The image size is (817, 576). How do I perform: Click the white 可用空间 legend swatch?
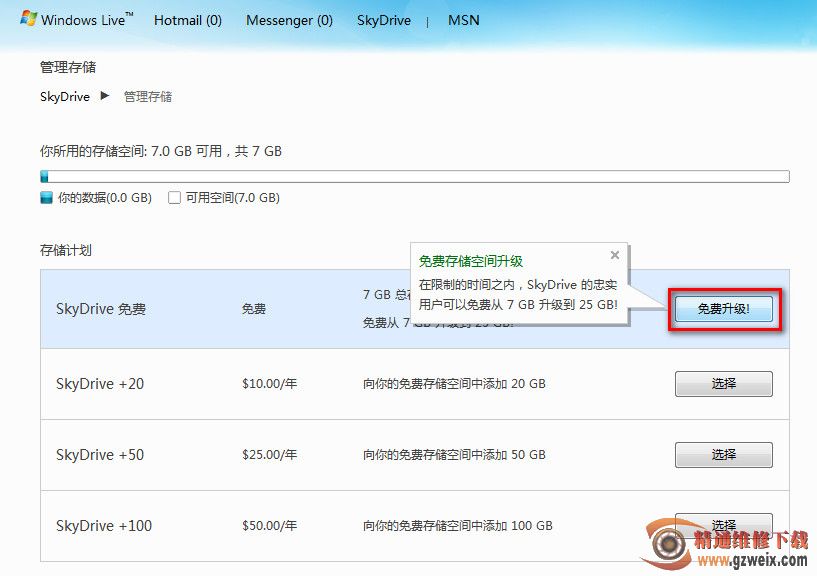[174, 198]
